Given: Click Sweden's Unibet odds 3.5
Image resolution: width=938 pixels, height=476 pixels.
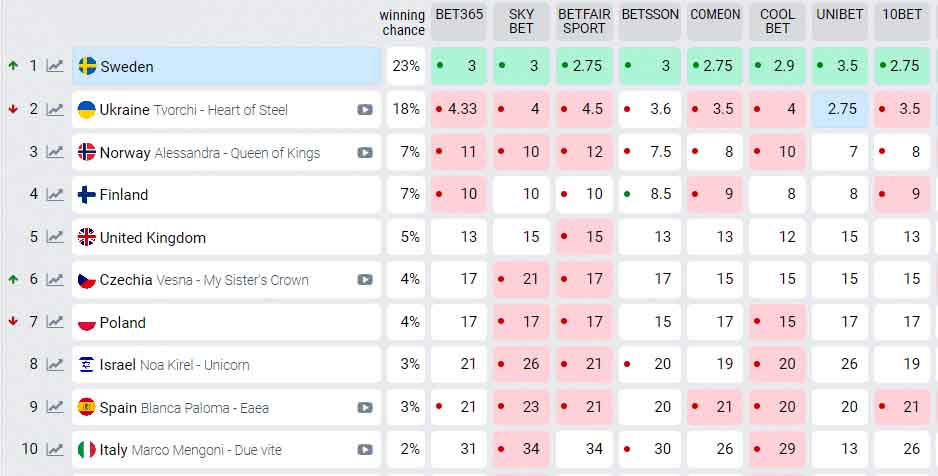Looking at the screenshot, I should click(840, 66).
